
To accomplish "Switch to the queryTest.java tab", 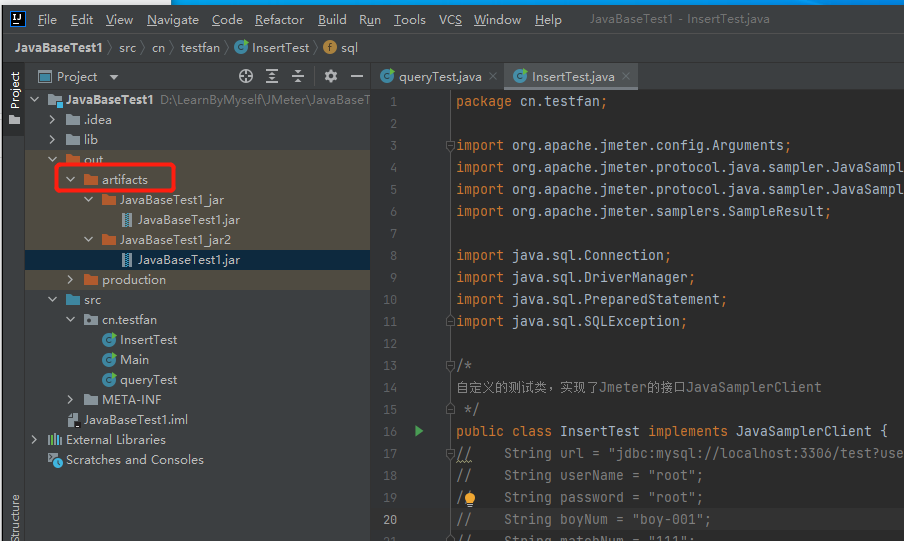I will click(x=439, y=77).
